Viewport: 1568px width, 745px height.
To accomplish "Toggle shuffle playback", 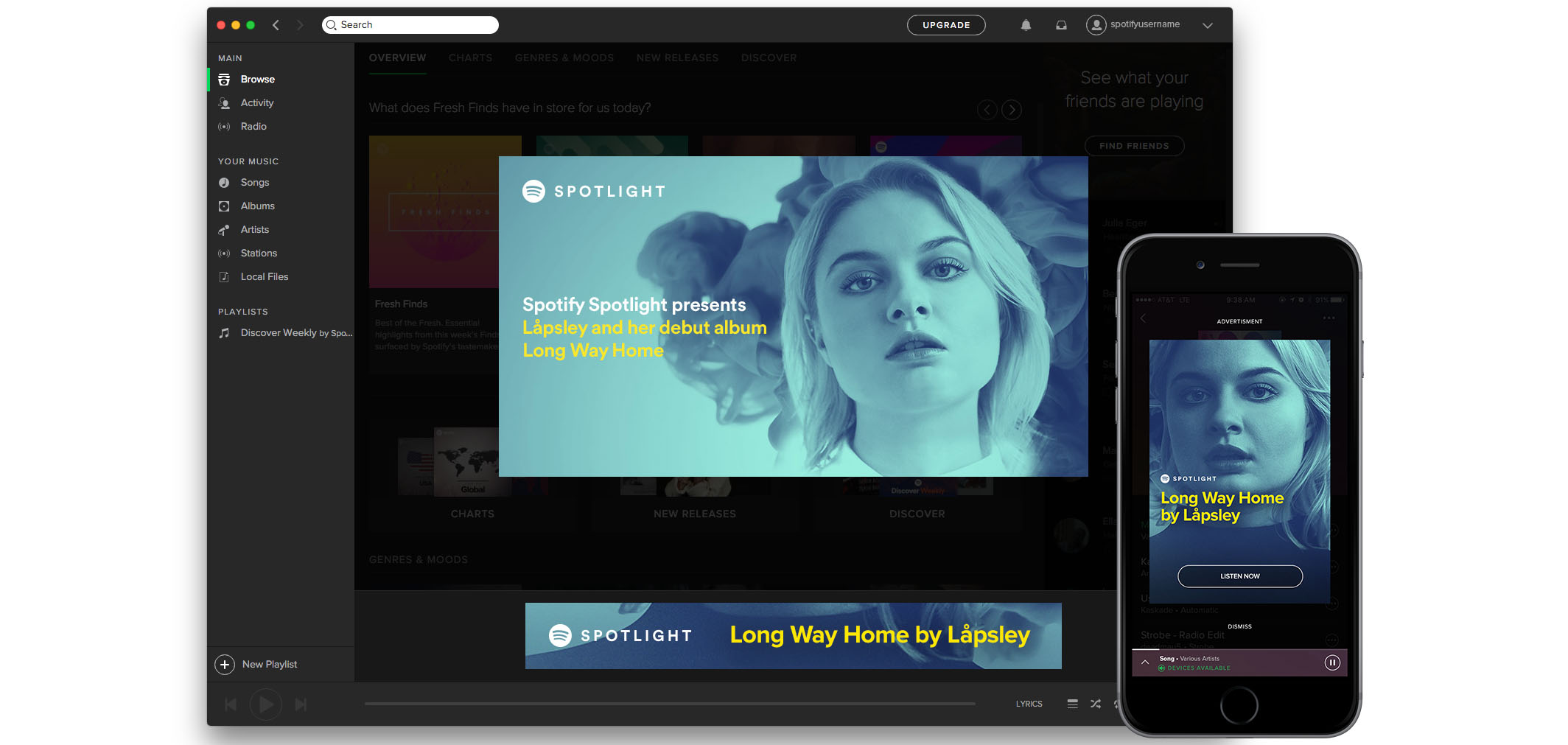I will click(1096, 704).
